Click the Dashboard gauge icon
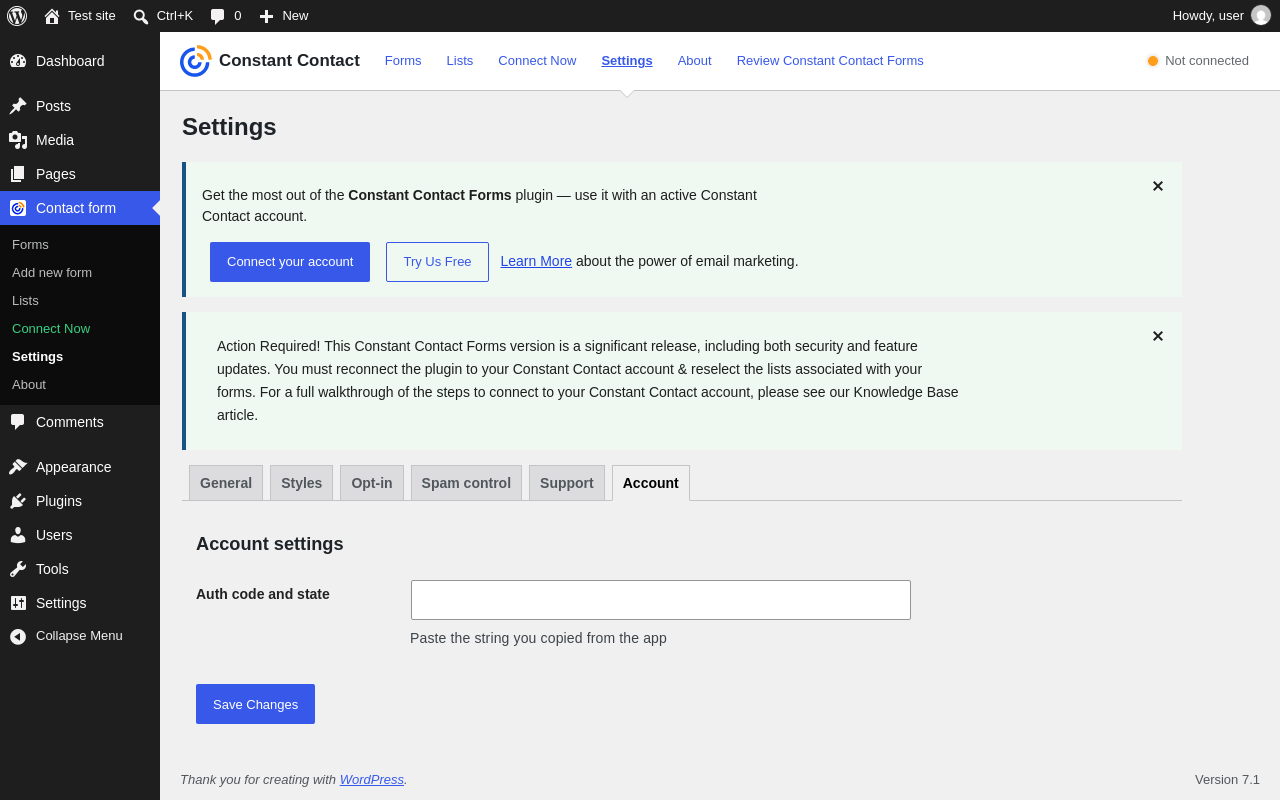1280x800 pixels. click(18, 61)
